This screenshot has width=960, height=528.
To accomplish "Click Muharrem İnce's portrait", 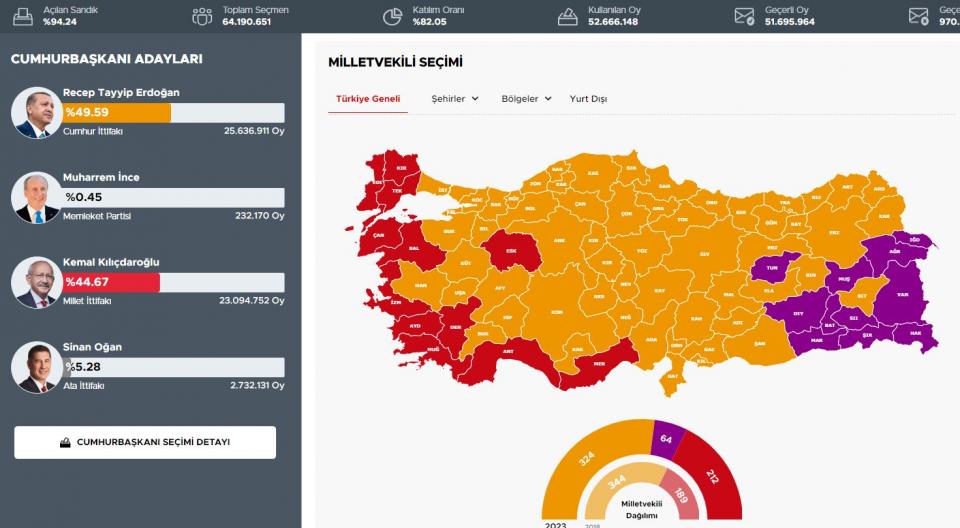I will click(36, 197).
